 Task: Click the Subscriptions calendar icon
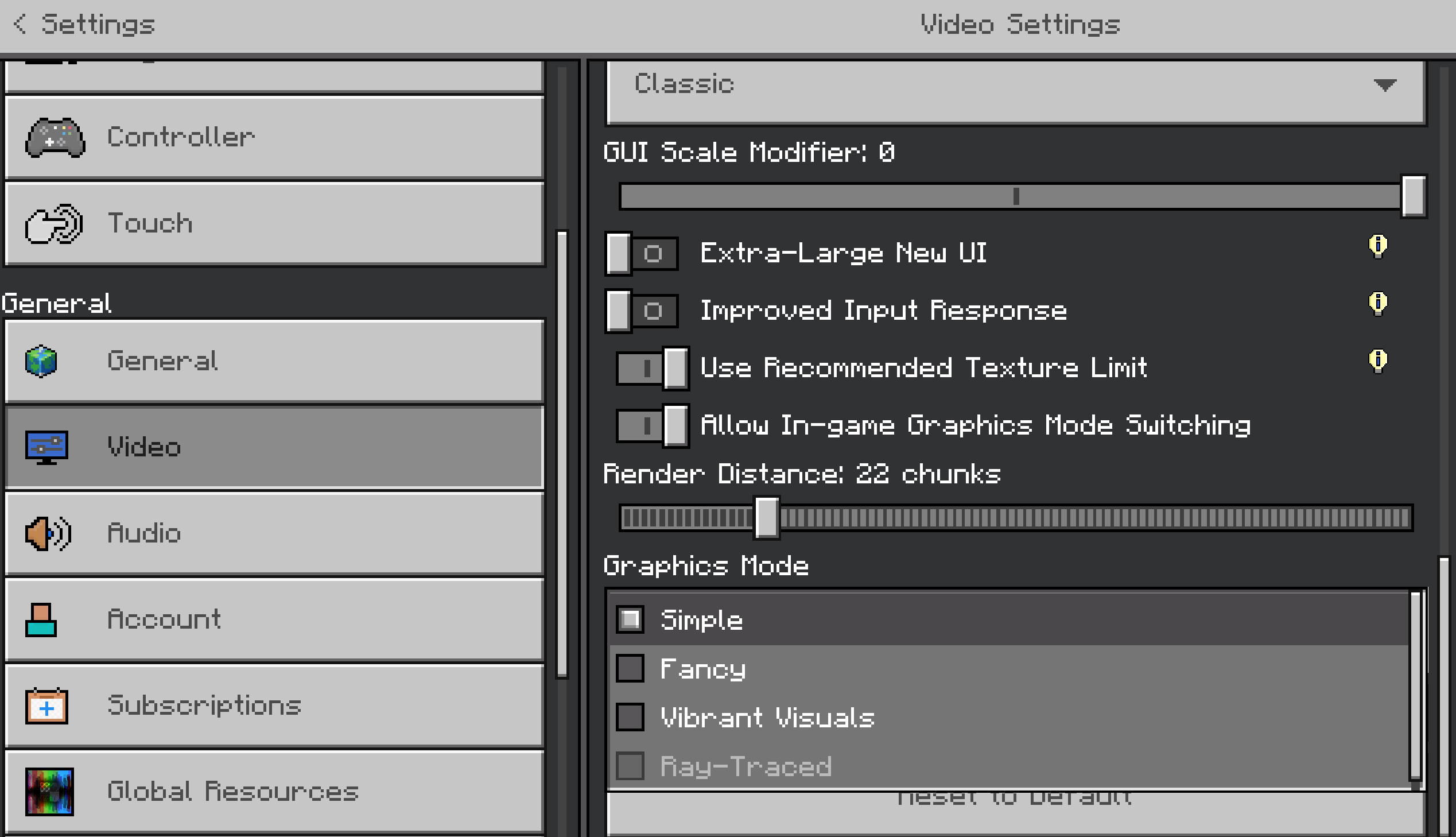pos(46,706)
